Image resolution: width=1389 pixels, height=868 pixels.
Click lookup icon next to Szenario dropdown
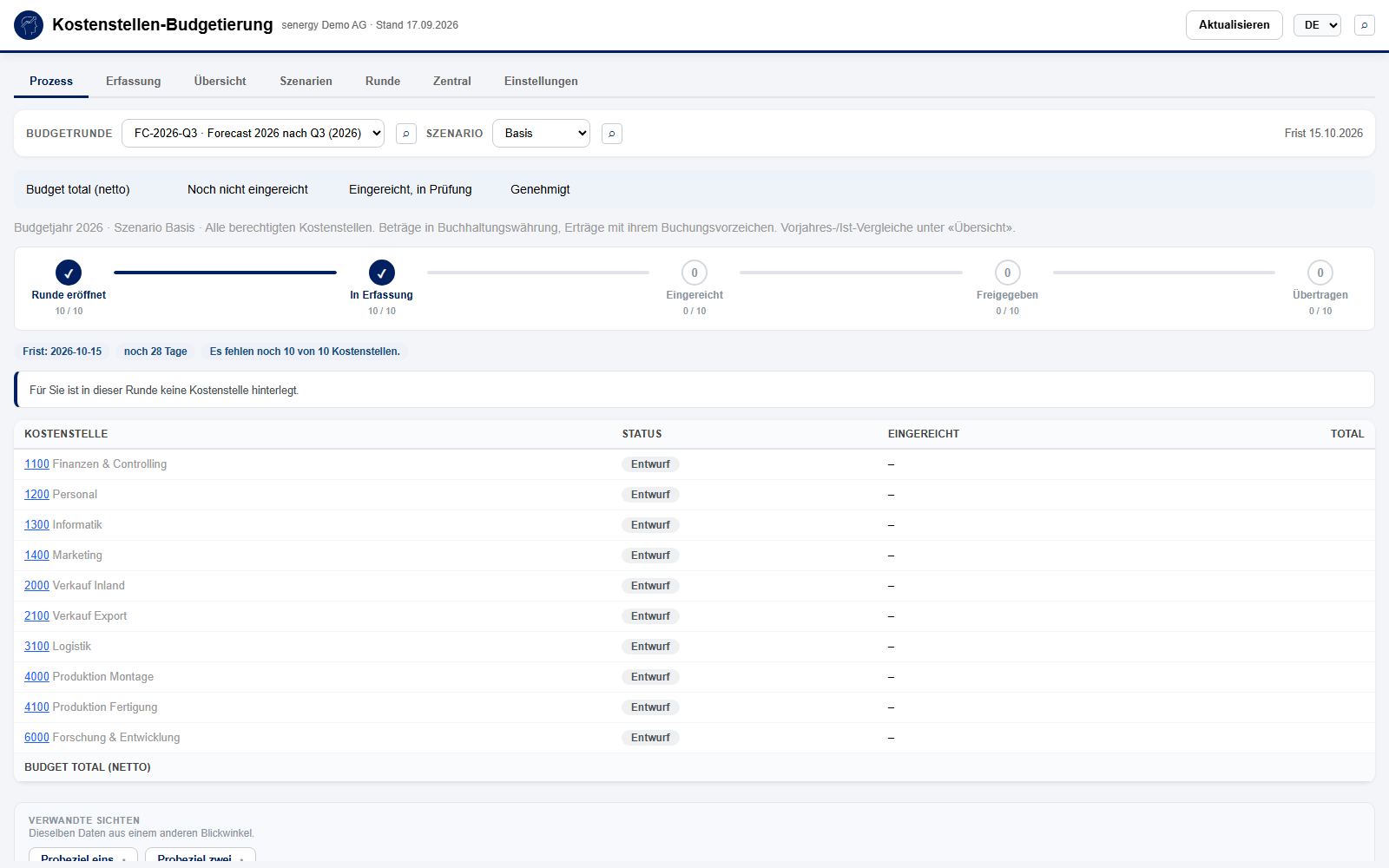[612, 134]
